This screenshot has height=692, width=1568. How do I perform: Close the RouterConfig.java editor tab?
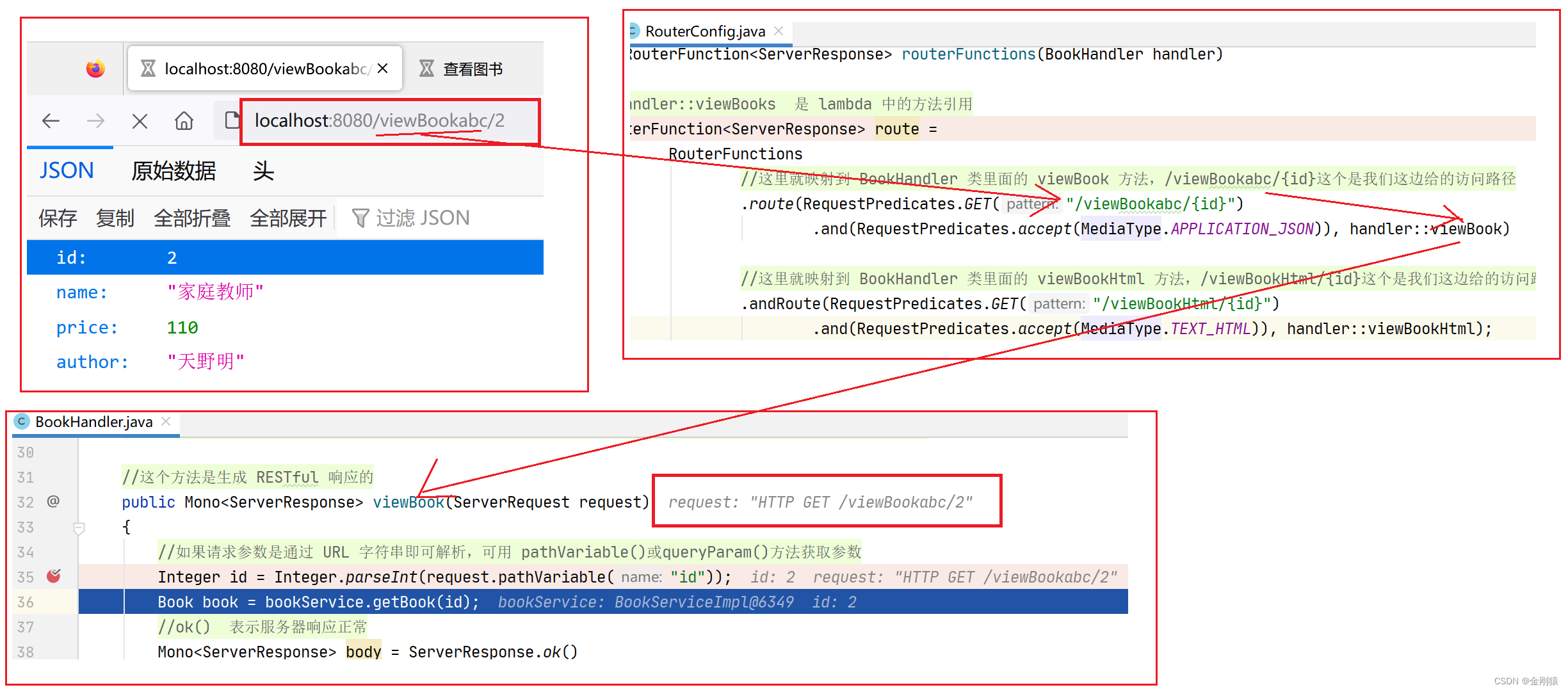point(779,31)
